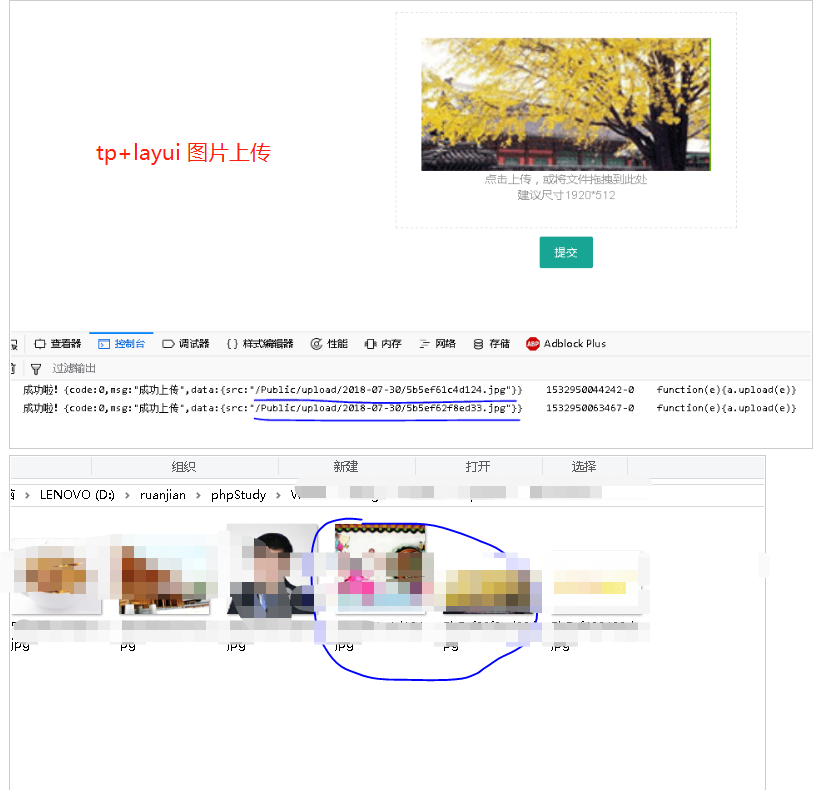This screenshot has width=816, height=790.
Task: Open the Network (网络) panel
Action: pos(437,343)
